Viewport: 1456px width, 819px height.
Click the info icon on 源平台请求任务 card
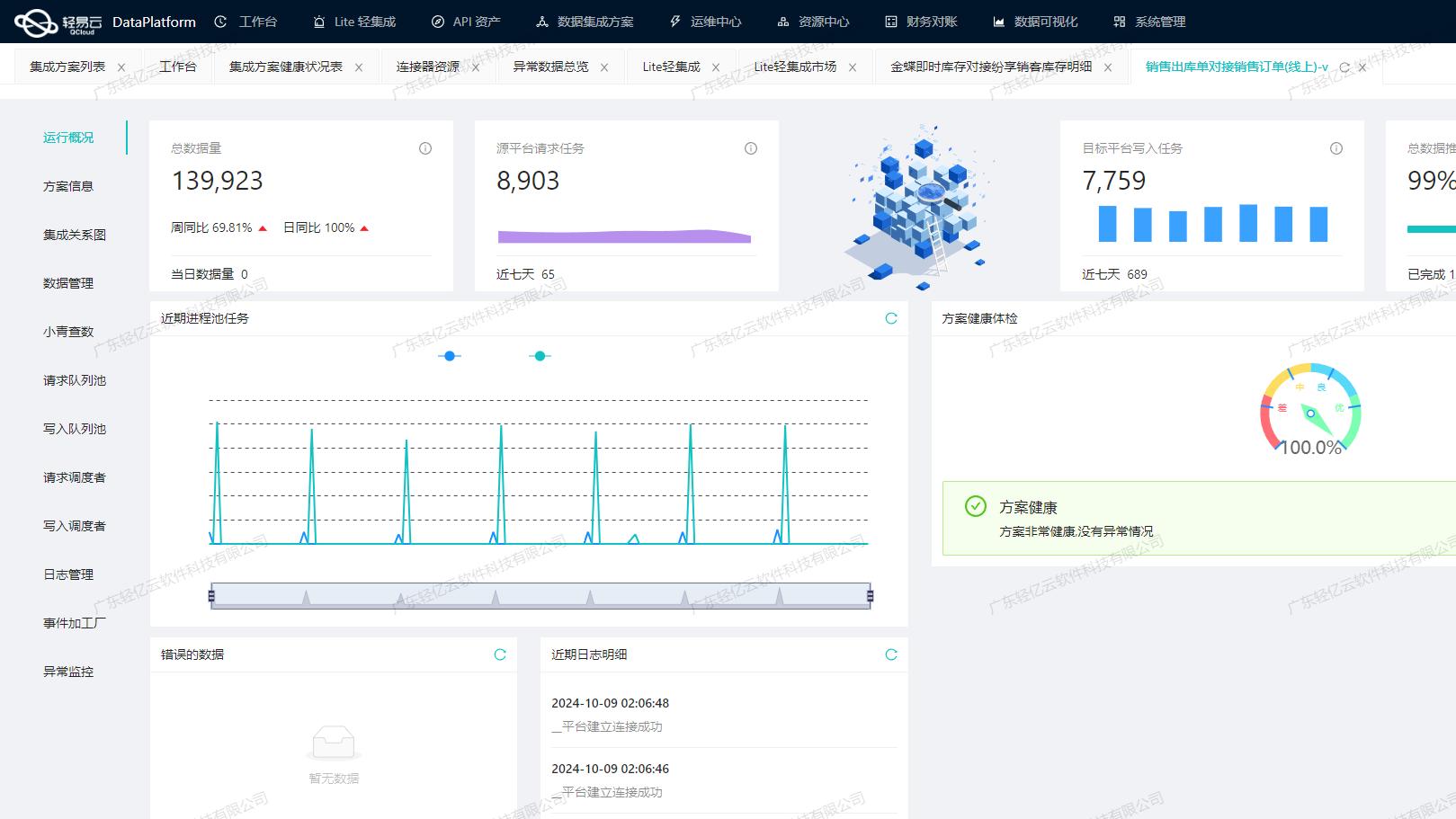point(749,148)
